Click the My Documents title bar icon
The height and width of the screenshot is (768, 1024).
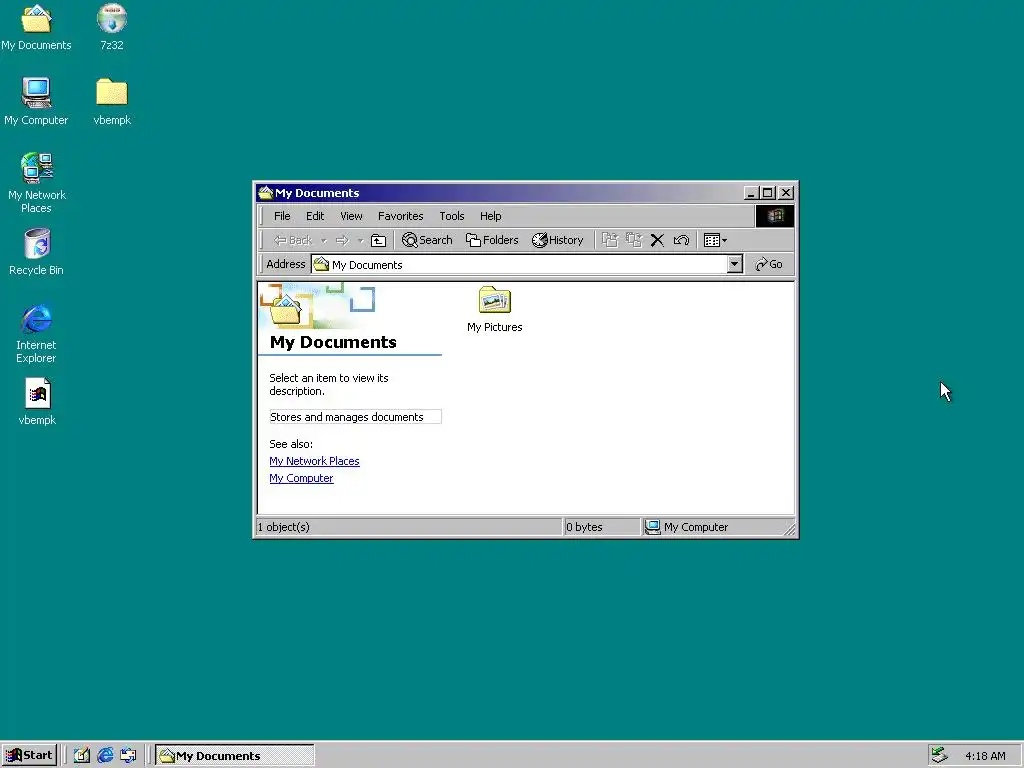[x=265, y=193]
